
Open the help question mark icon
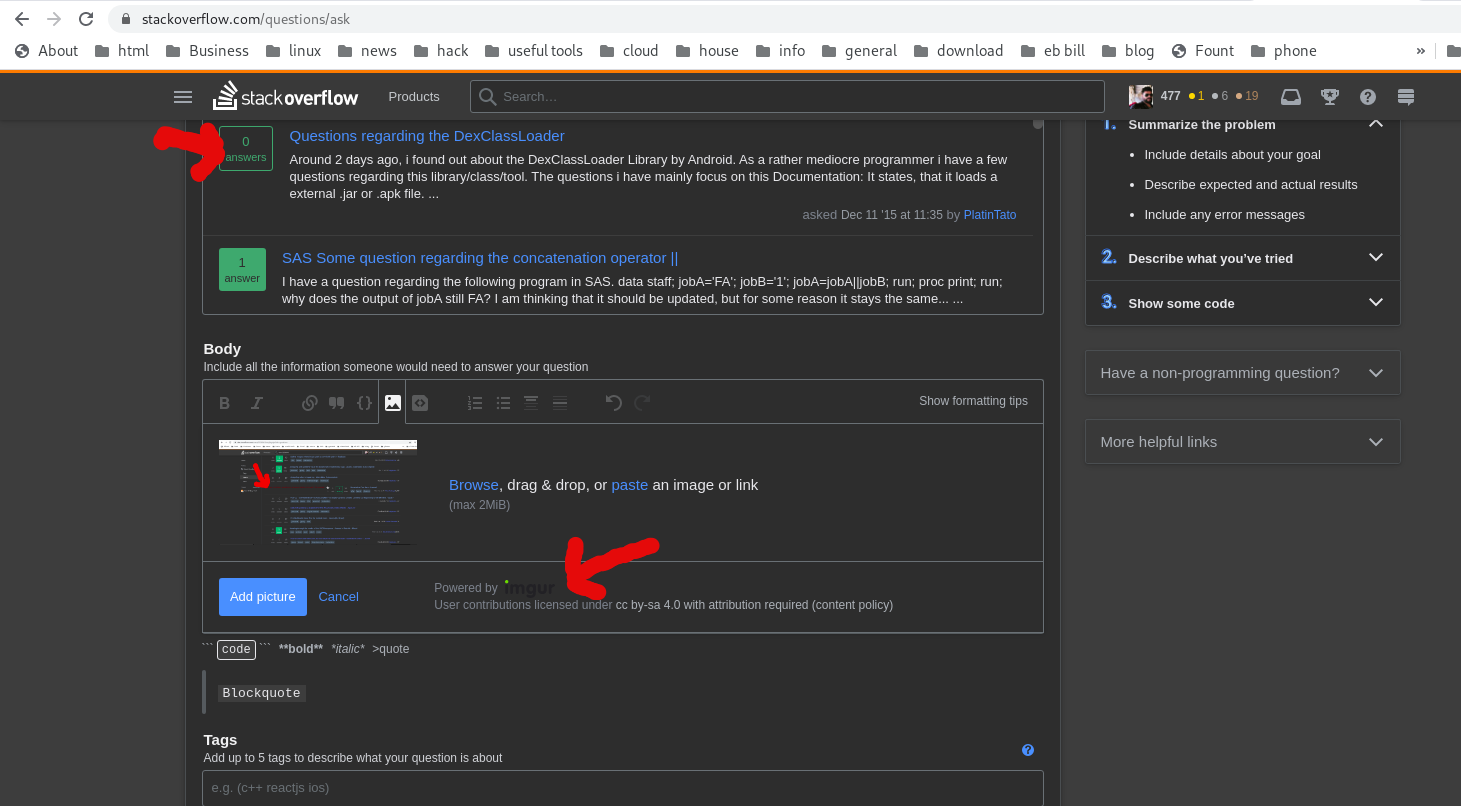pyautogui.click(x=1368, y=97)
